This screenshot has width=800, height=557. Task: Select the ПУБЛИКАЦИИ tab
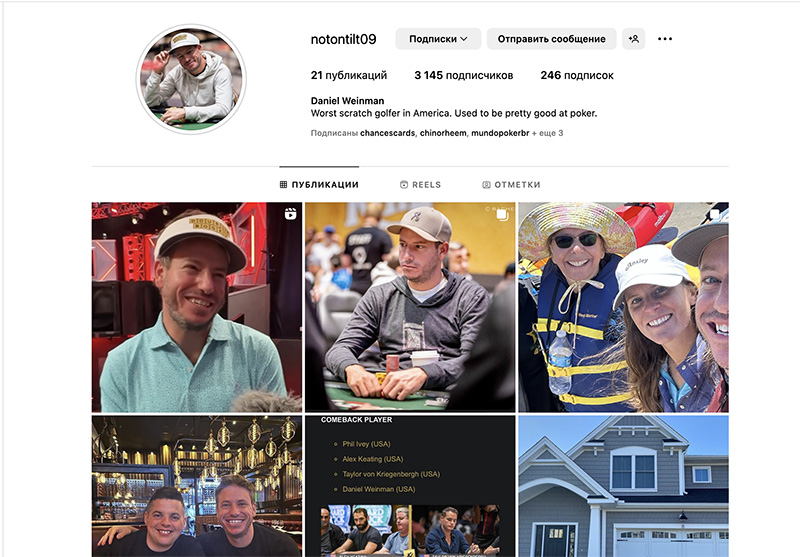[x=319, y=185]
